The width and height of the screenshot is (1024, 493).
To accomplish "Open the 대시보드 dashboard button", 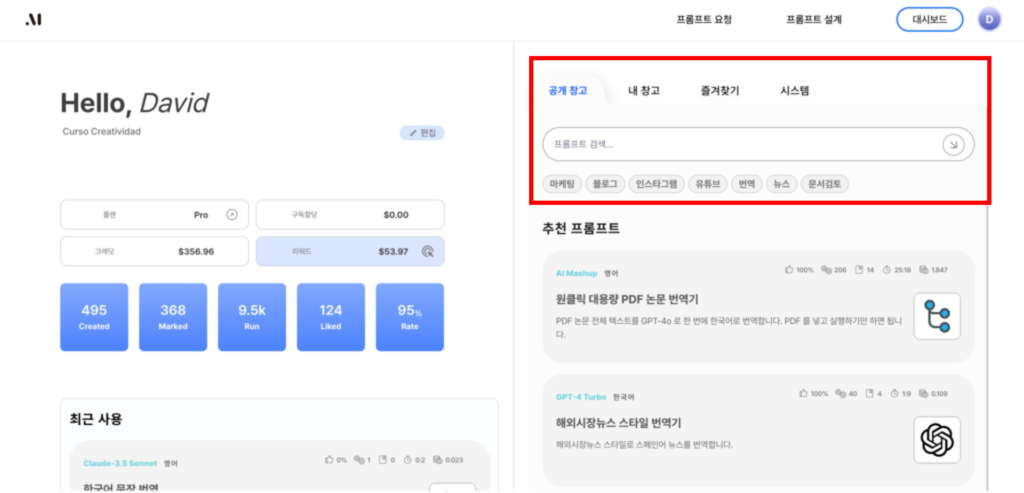I will click(929, 19).
